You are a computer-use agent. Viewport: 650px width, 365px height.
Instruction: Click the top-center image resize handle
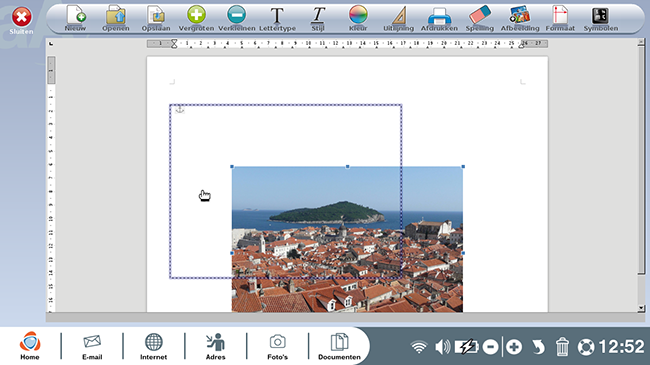click(347, 167)
